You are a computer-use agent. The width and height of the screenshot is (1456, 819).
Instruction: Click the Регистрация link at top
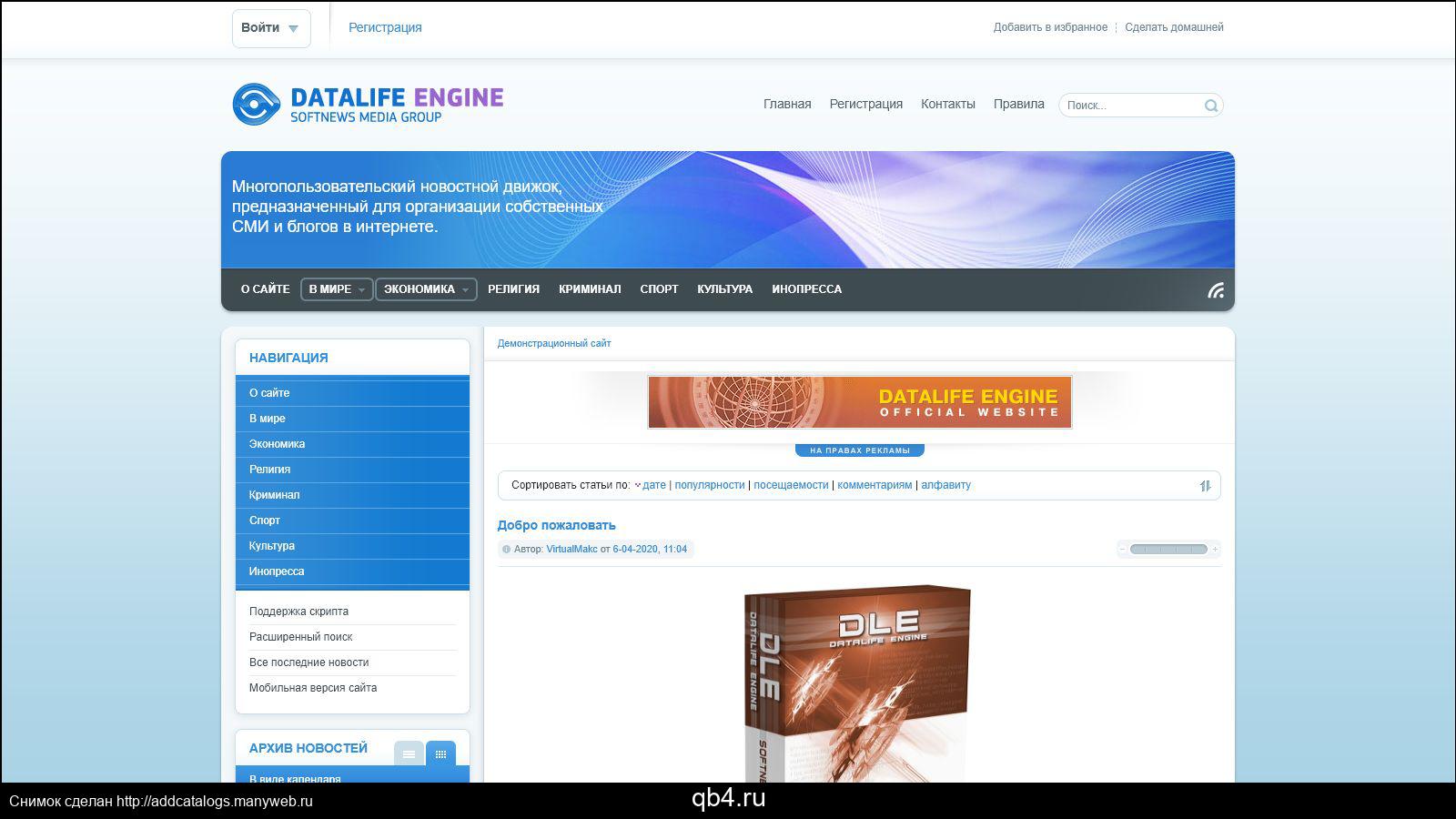(x=385, y=28)
